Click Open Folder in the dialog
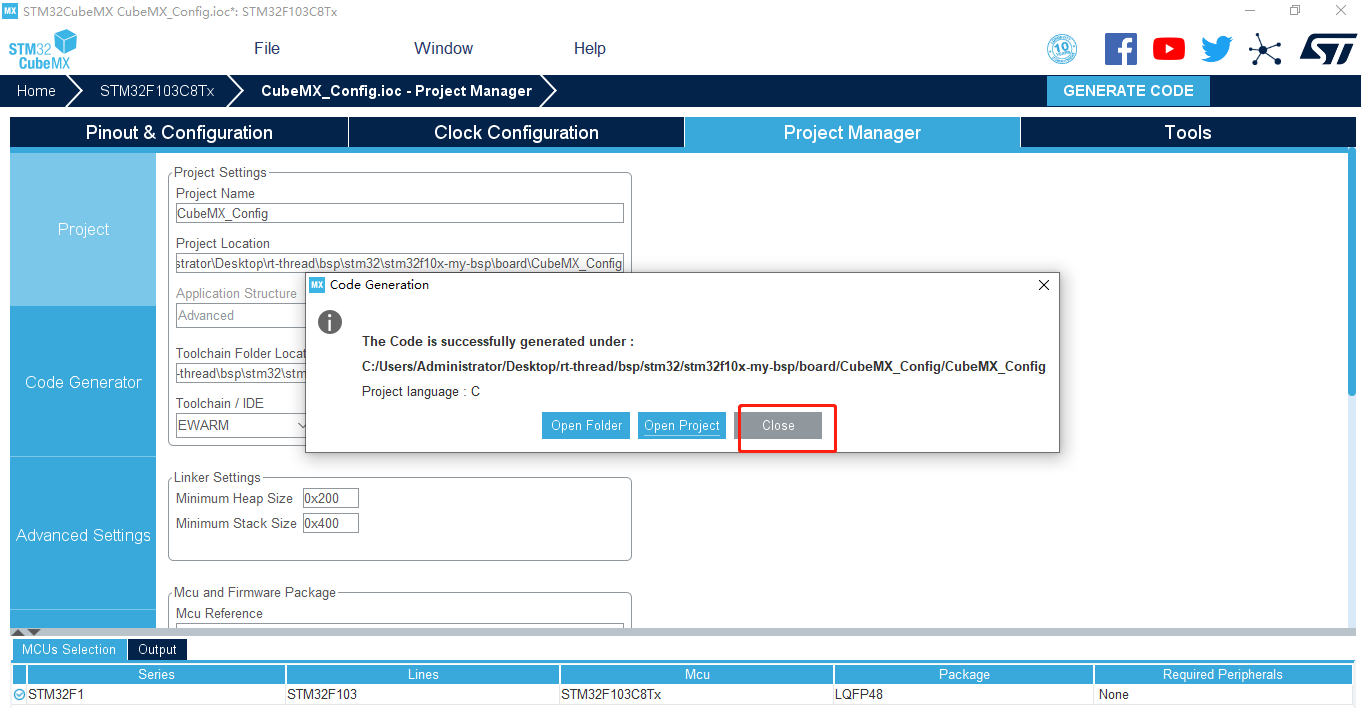The image size is (1361, 708). point(587,425)
